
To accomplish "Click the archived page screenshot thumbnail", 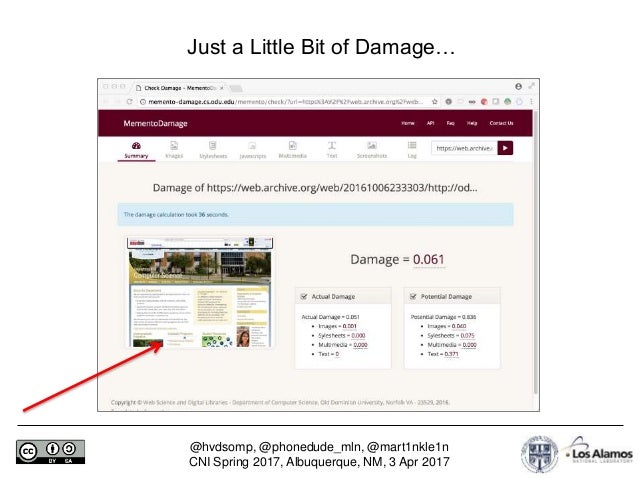I will pyautogui.click(x=200, y=292).
